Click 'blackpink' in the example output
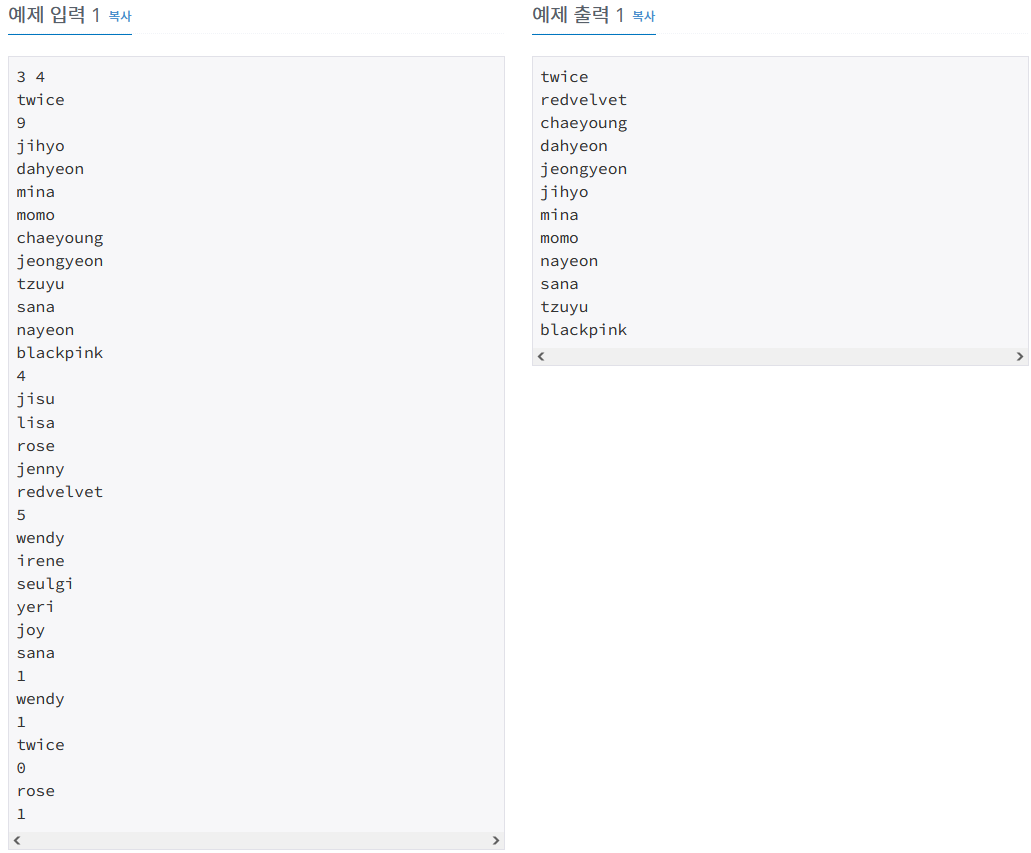 pos(584,330)
